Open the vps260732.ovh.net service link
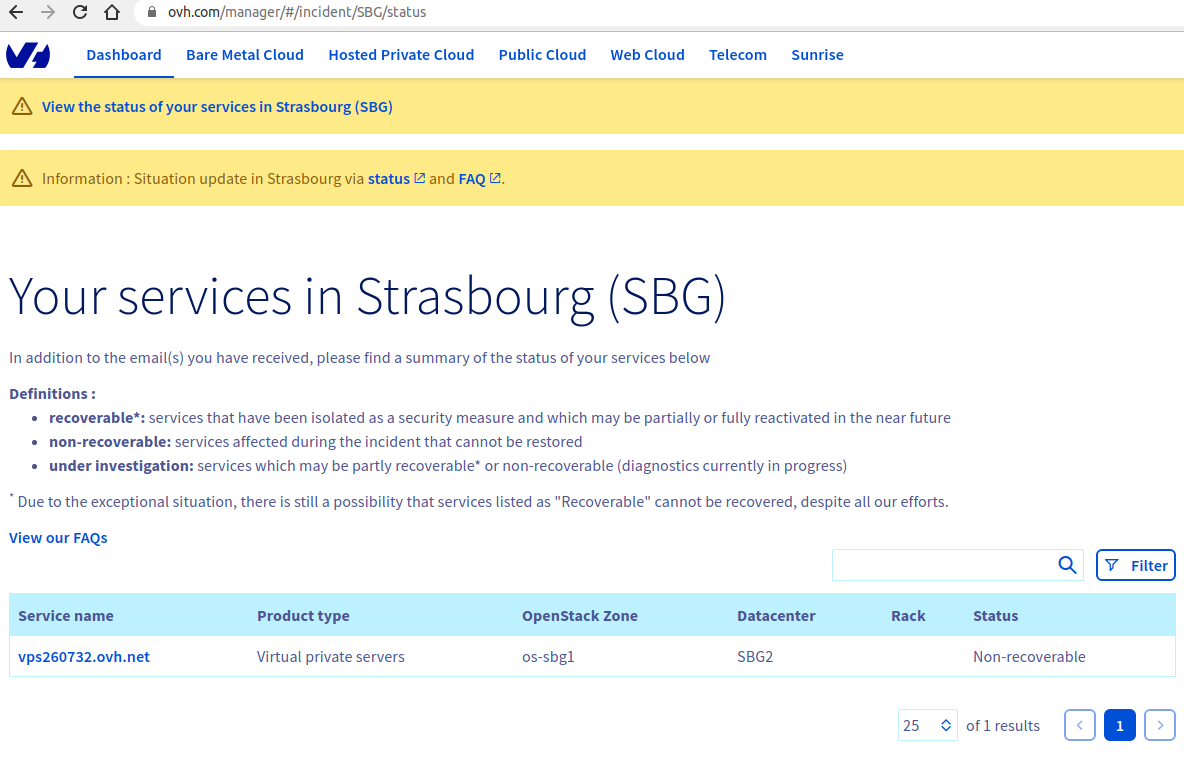The height and width of the screenshot is (760, 1184). coord(84,657)
